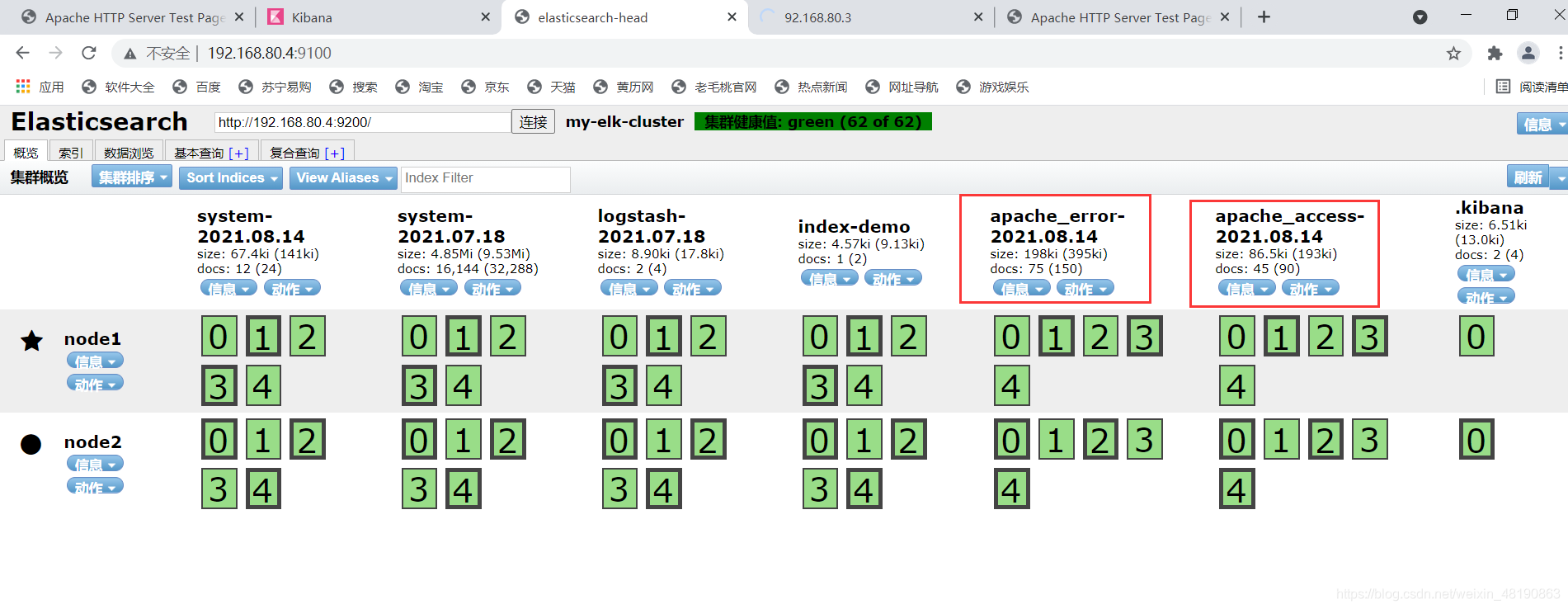Click the 连接 connect button
Image resolution: width=1568 pixels, height=609 pixels.
(x=533, y=122)
